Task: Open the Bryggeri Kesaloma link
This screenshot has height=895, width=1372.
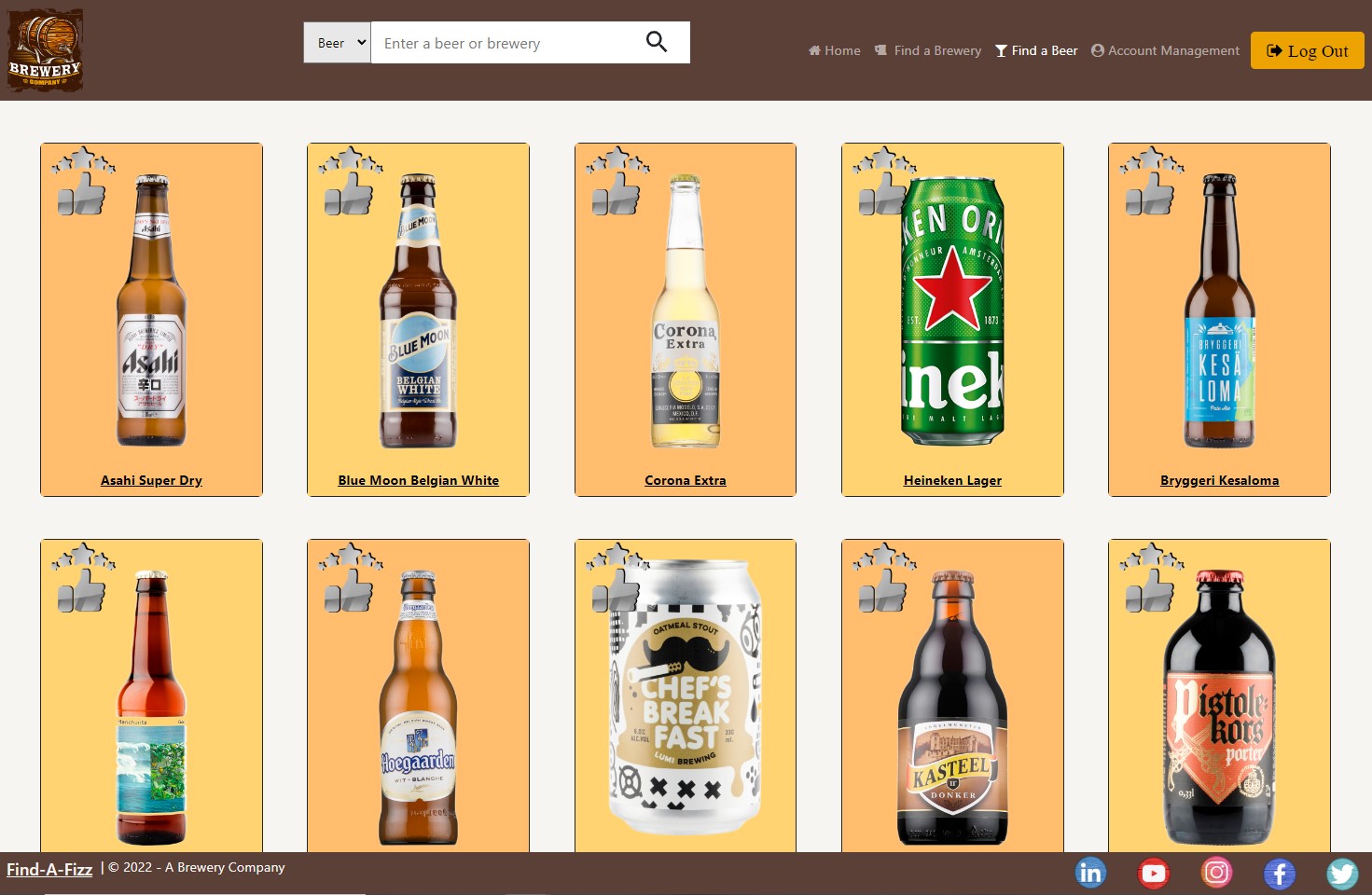Action: pos(1219,480)
